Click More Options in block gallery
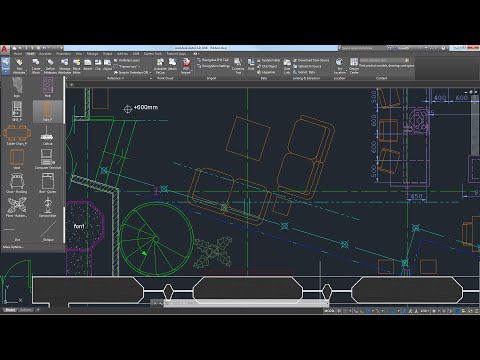Viewport: 480px width, 360px height. 13,247
